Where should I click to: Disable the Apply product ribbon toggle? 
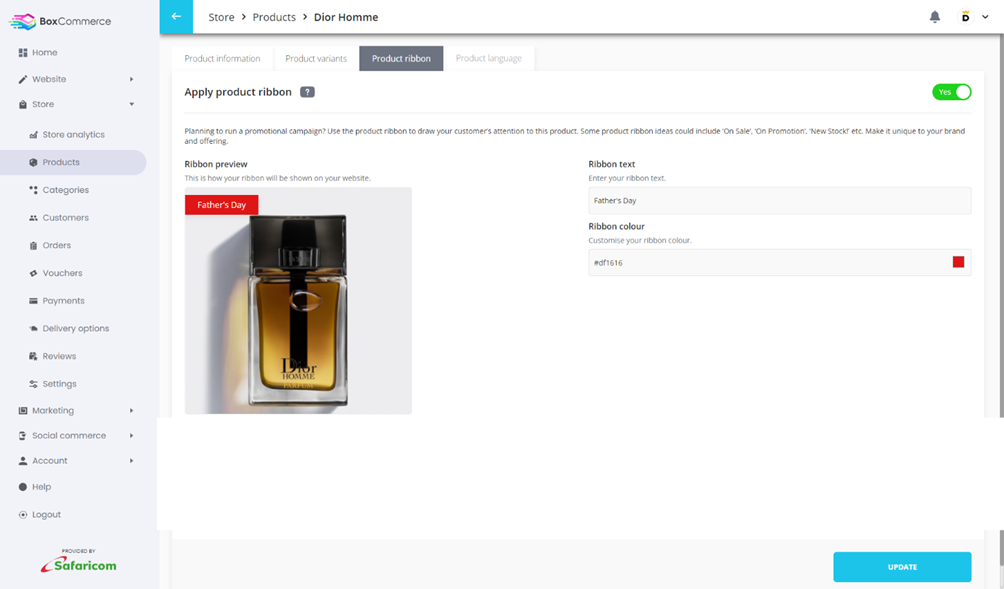click(951, 91)
